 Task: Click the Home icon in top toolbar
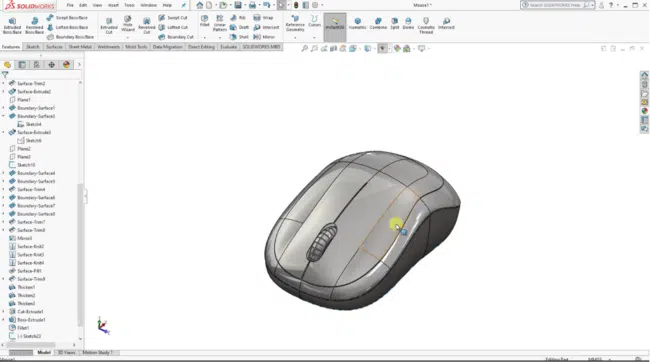coord(200,5)
